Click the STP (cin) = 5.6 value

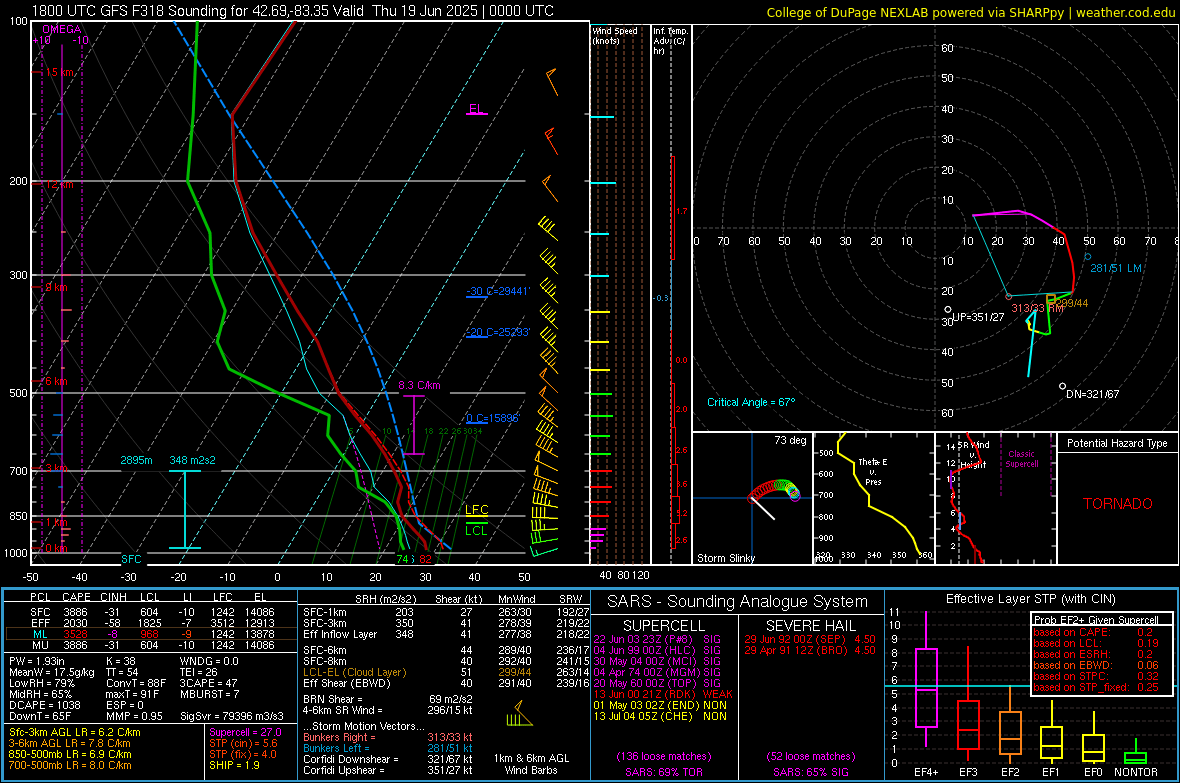(x=243, y=743)
